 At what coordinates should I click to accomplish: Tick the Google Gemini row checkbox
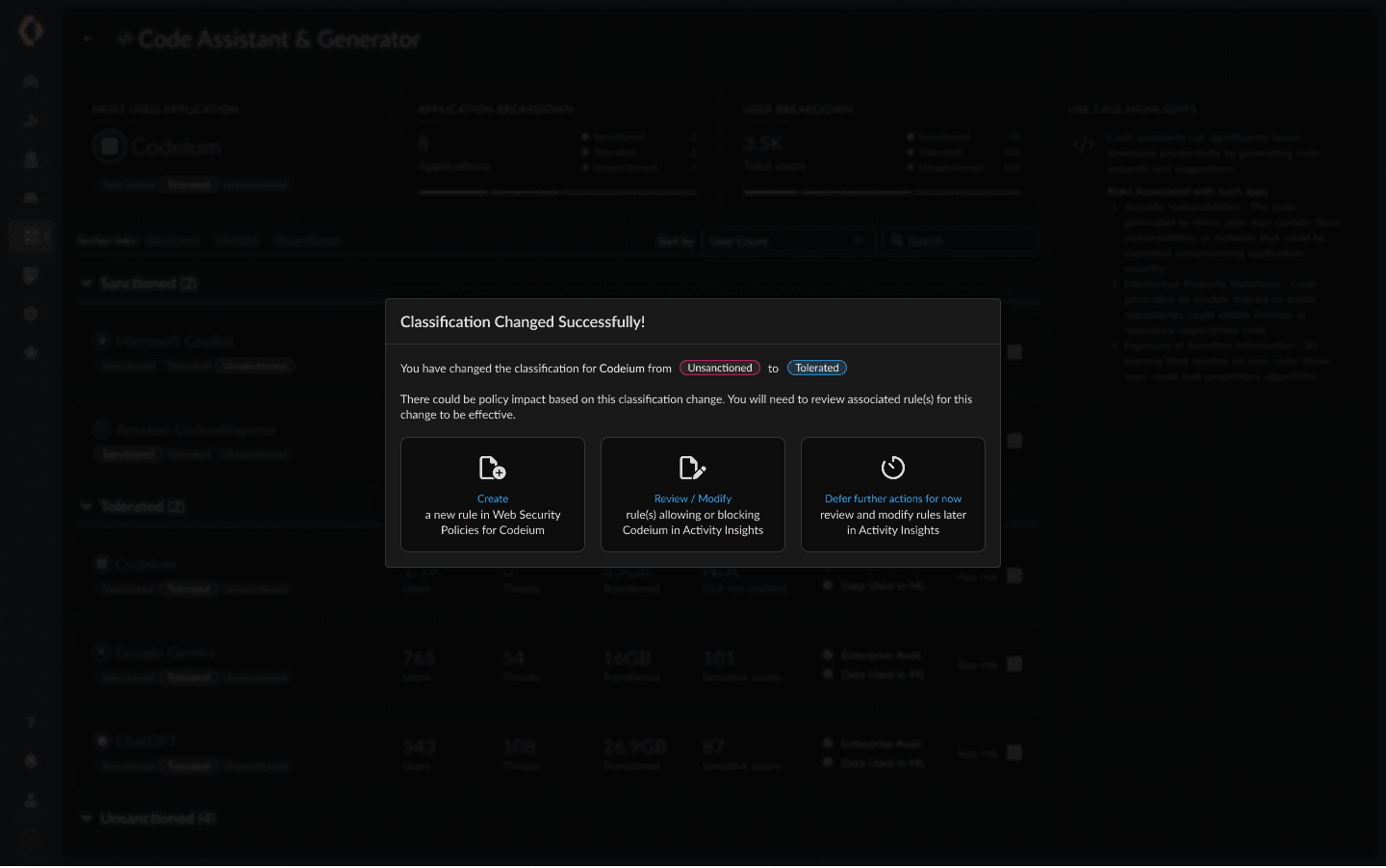(1014, 664)
